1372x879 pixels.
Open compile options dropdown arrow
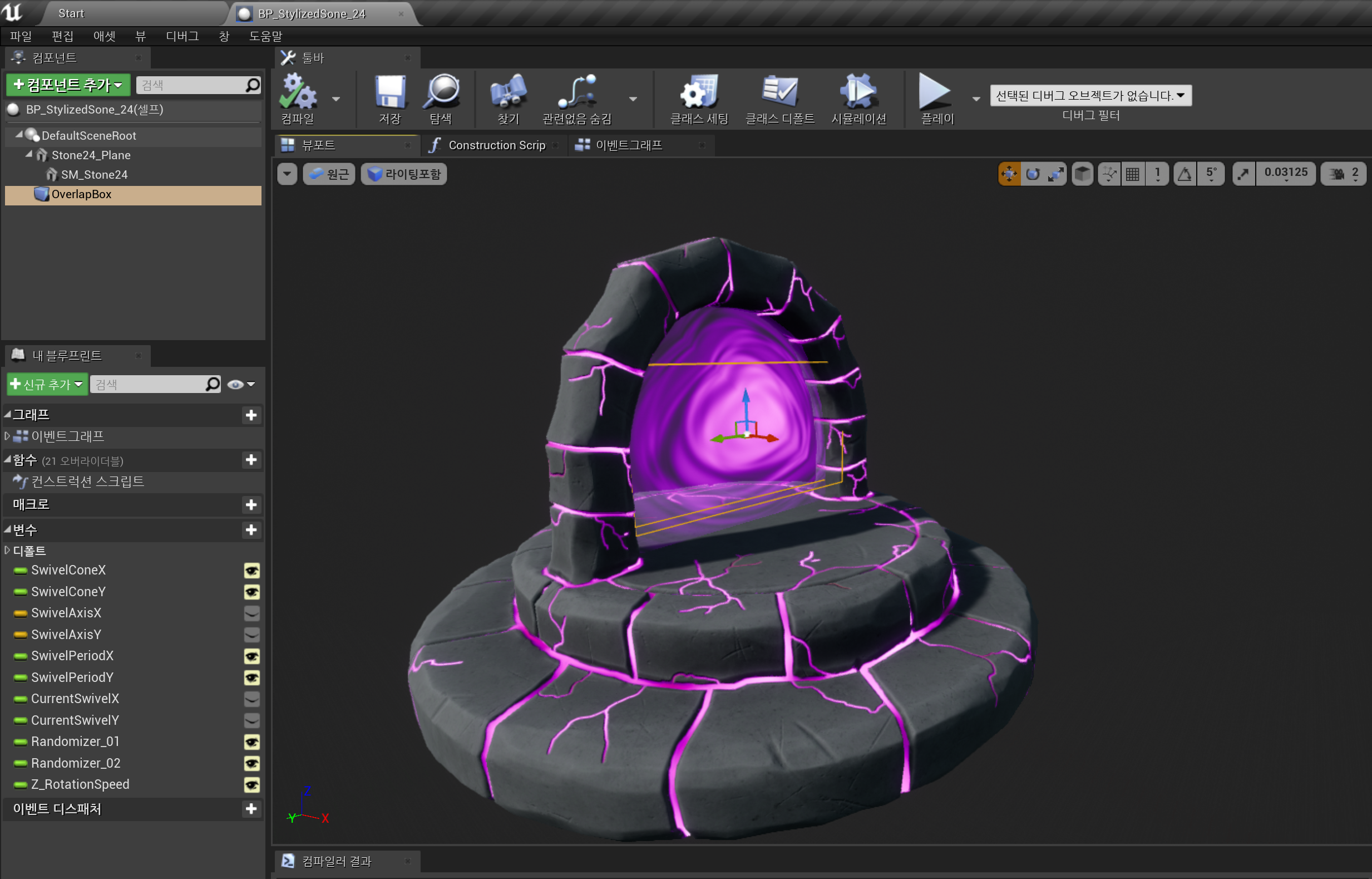(336, 99)
